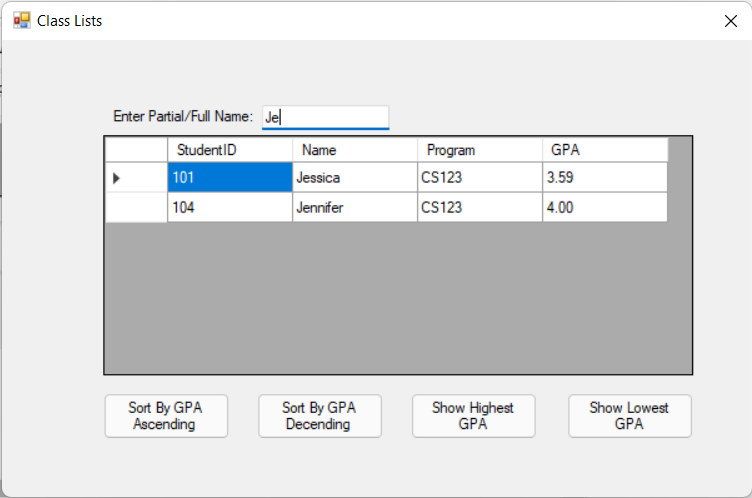
Task: Select the StudentID cell containing 101
Action: 230,178
